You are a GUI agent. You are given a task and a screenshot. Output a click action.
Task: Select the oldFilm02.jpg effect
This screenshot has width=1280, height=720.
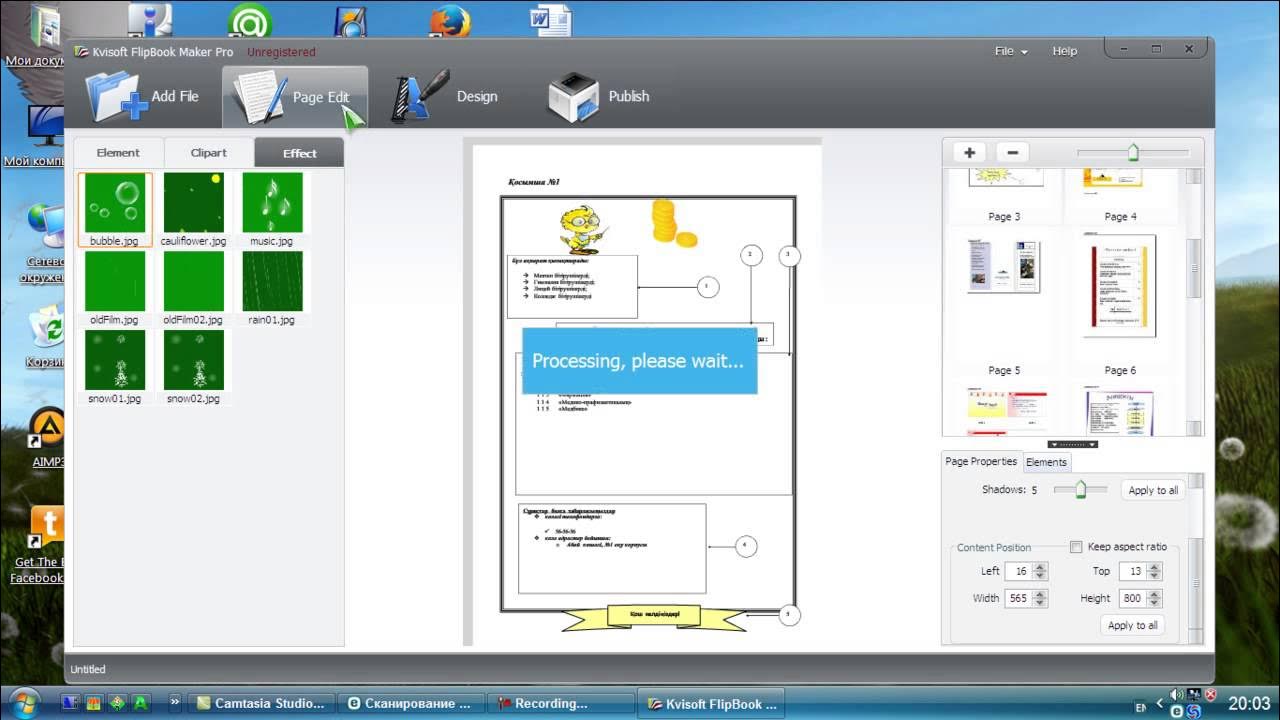(194, 288)
